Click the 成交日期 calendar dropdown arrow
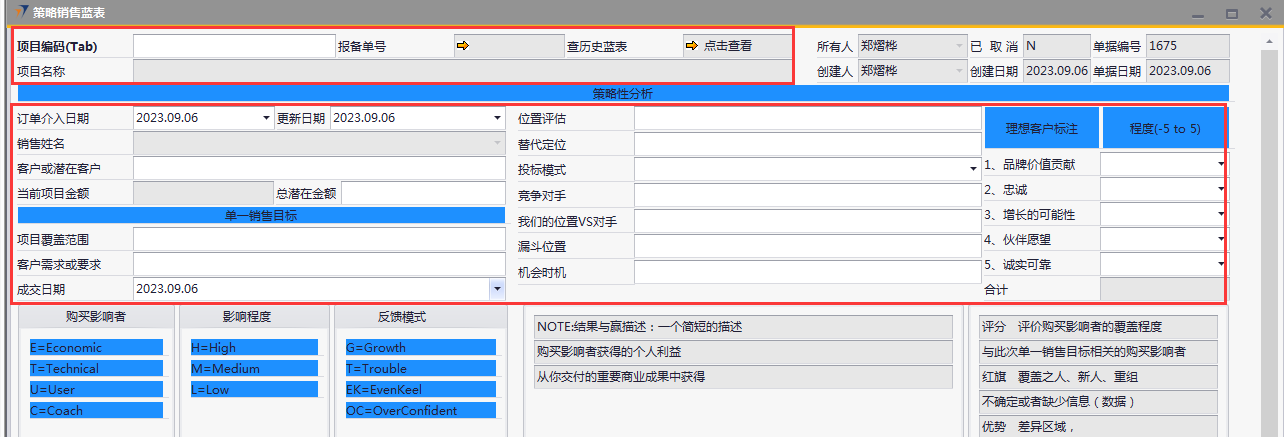Screen dimensions: 1284x437 [497, 289]
